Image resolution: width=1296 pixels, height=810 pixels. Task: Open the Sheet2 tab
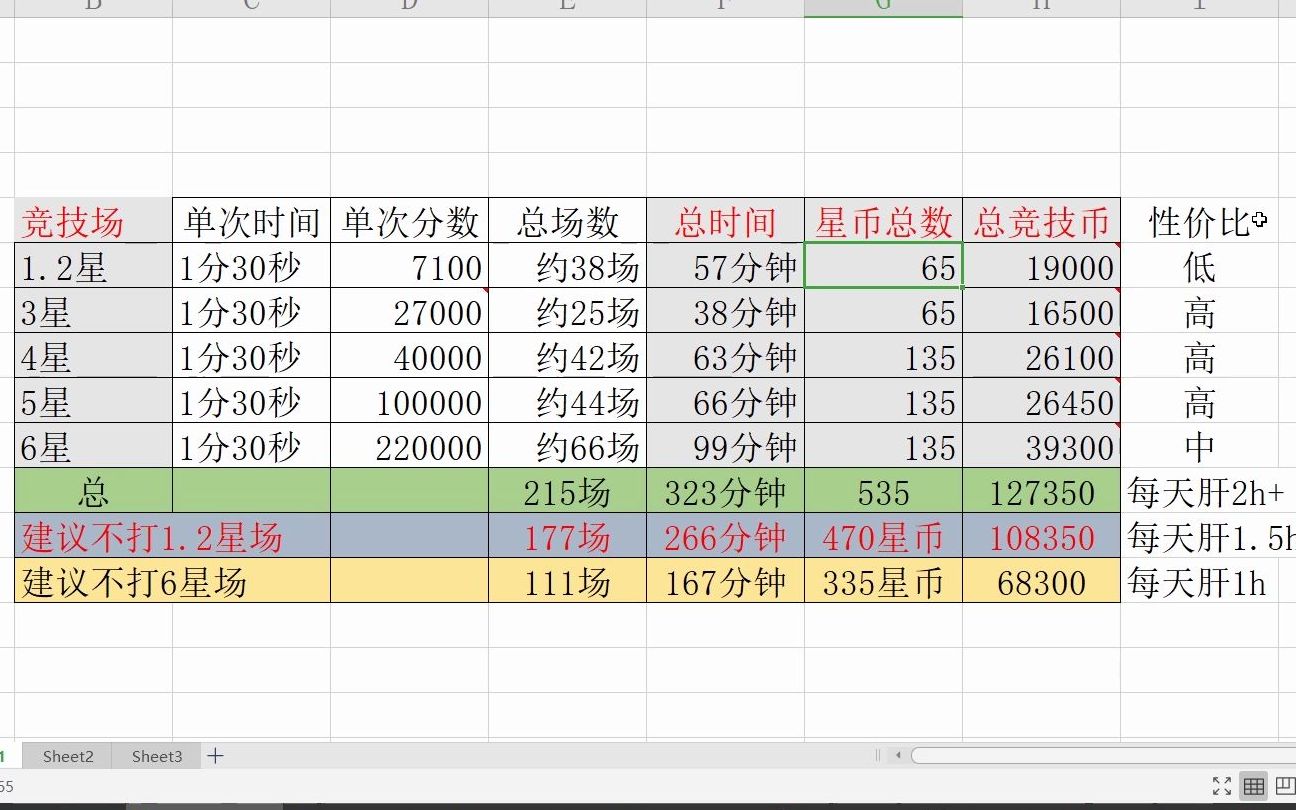[68, 756]
